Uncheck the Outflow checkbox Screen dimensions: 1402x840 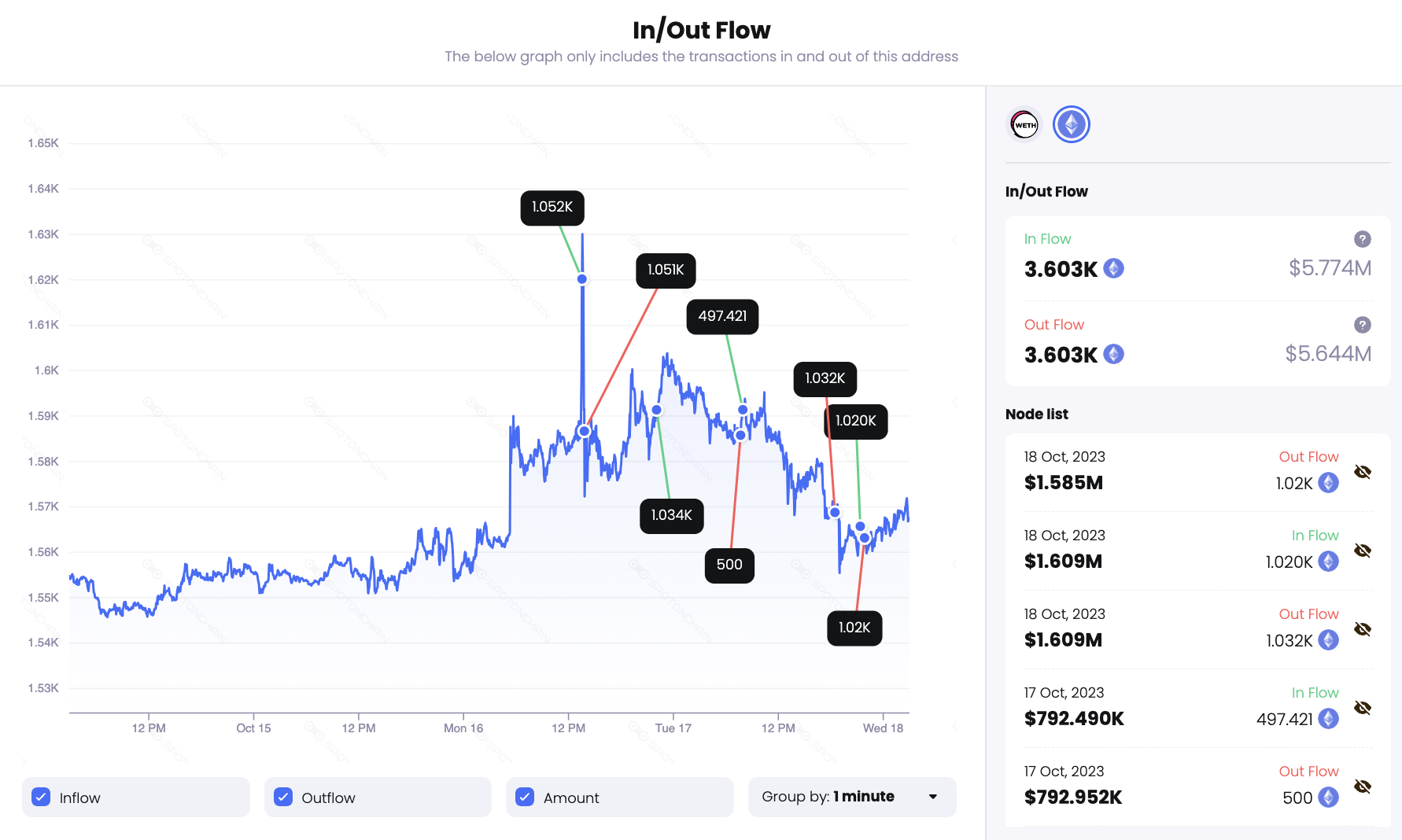point(282,797)
